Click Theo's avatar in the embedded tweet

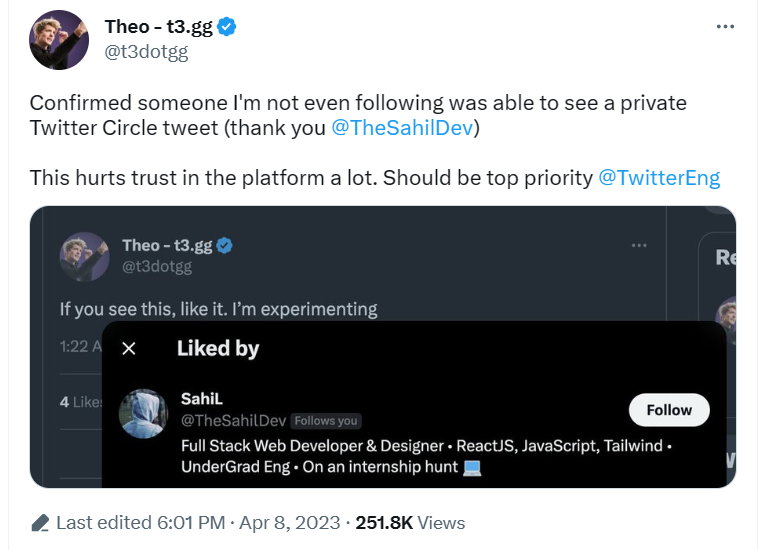[x=84, y=256]
